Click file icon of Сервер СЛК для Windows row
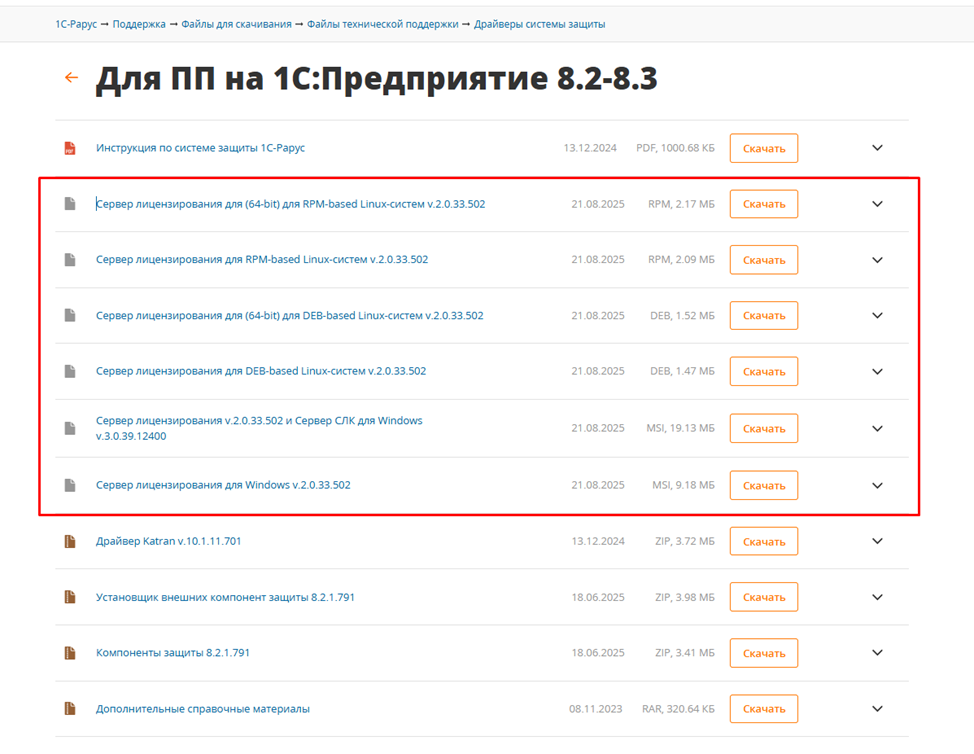974x754 pixels. (x=70, y=429)
